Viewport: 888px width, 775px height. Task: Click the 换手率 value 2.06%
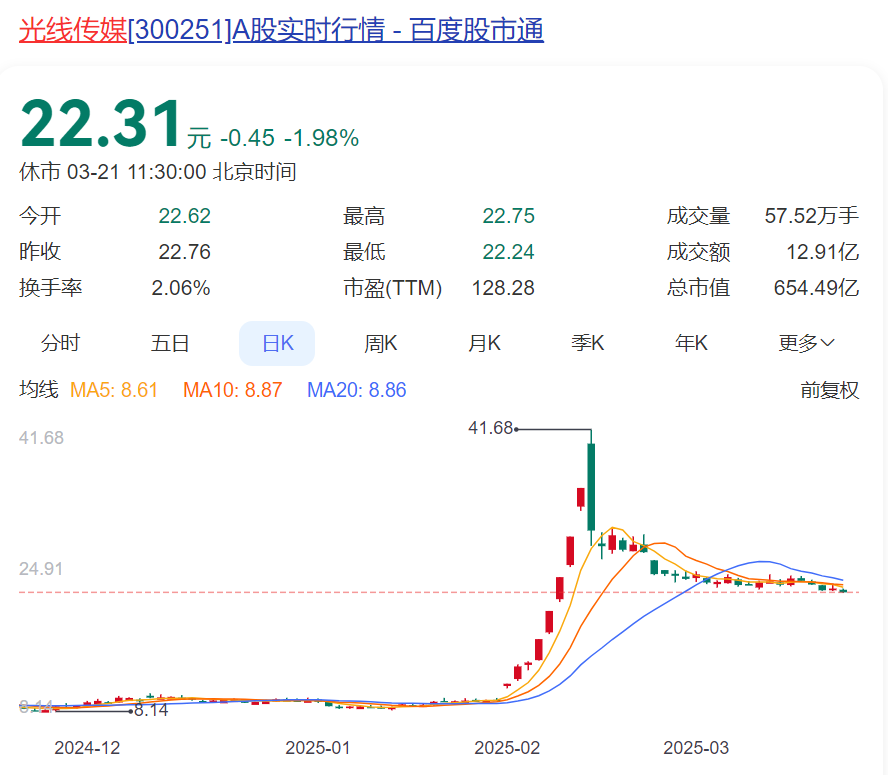point(181,288)
